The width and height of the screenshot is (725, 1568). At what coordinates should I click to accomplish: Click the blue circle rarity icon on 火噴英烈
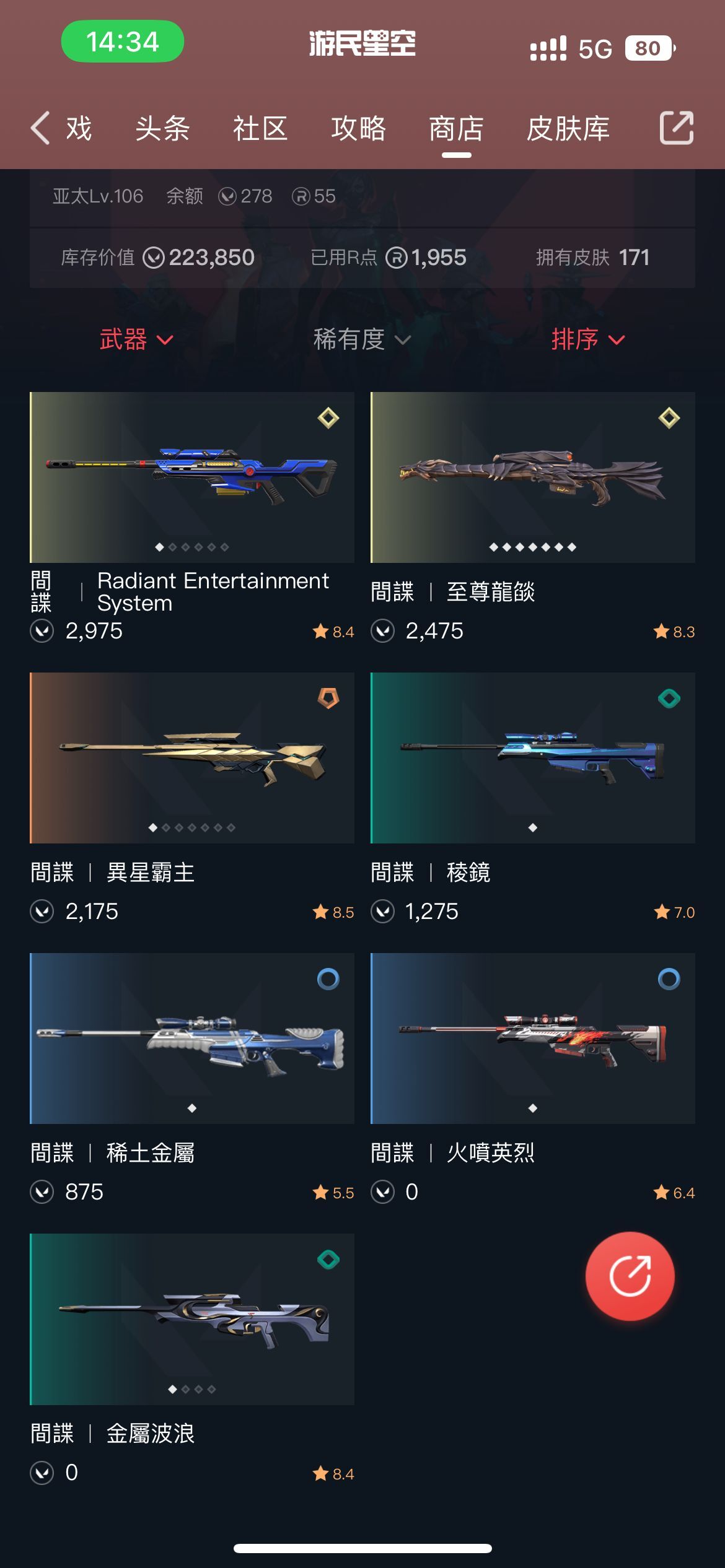pos(669,979)
